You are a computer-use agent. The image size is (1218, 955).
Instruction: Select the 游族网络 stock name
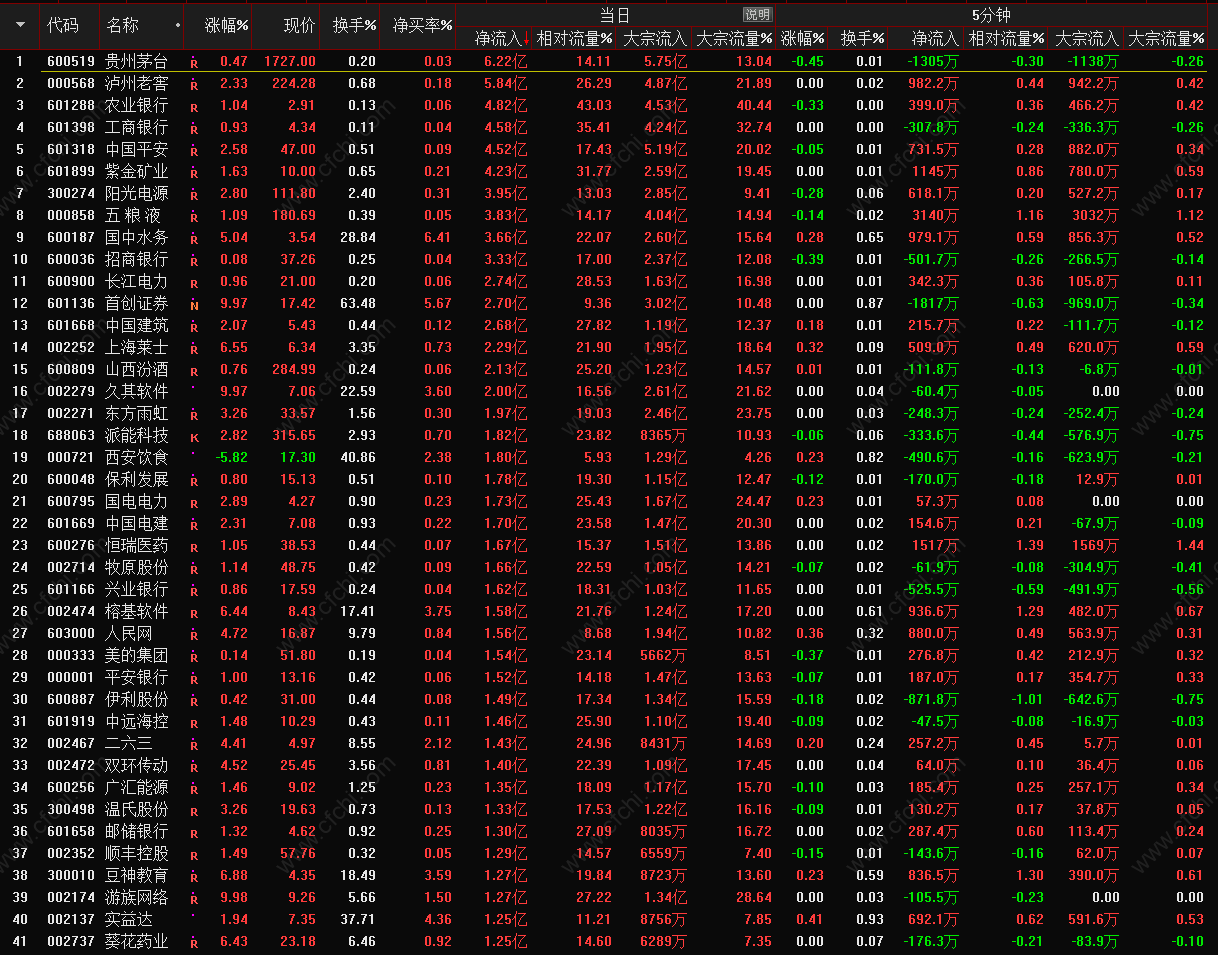pyautogui.click(x=137, y=897)
